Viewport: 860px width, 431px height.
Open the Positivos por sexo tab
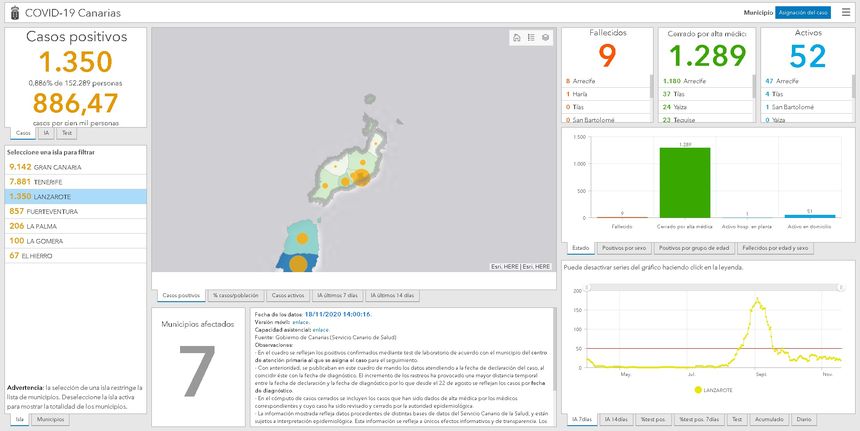625,247
